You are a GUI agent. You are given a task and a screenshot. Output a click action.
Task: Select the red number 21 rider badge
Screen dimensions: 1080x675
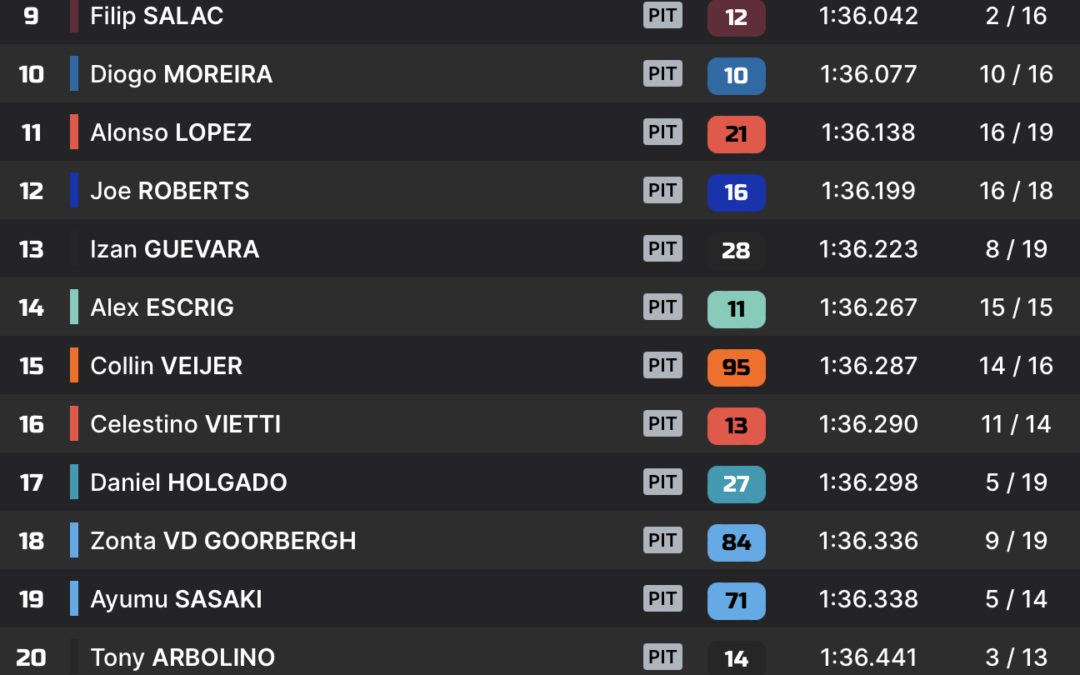(x=736, y=134)
